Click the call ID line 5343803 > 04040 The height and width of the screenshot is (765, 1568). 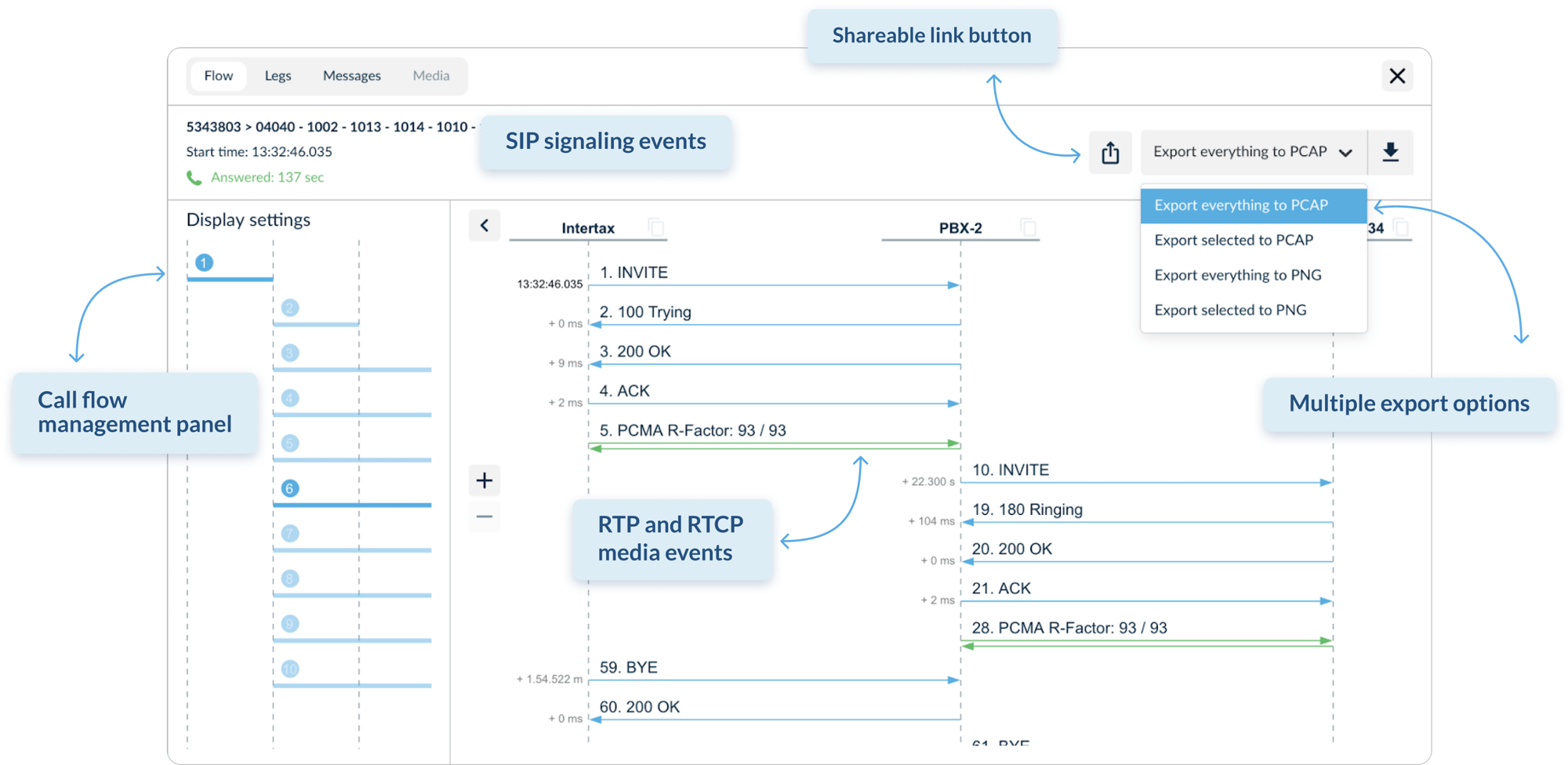coord(331,127)
